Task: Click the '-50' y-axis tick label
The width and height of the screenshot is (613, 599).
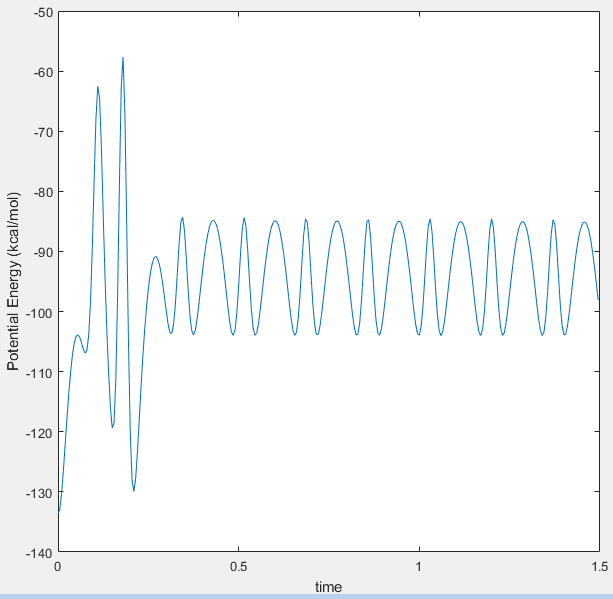Action: point(43,13)
